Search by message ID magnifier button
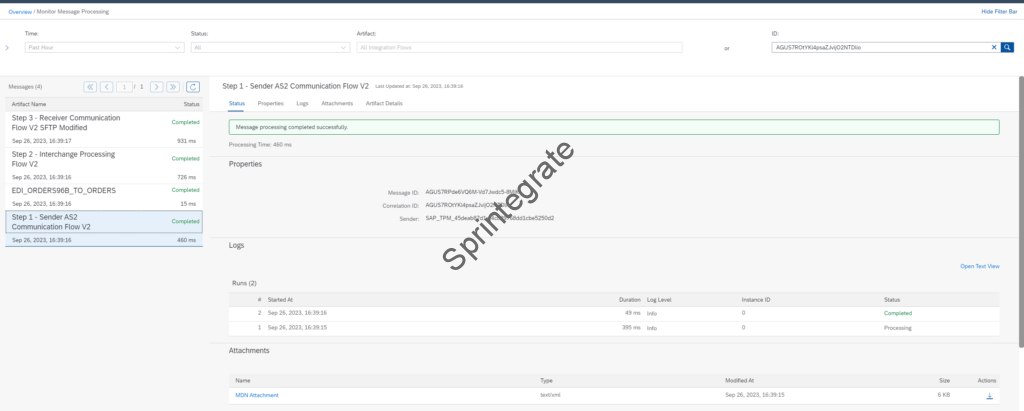1024x411 pixels. coord(1007,47)
